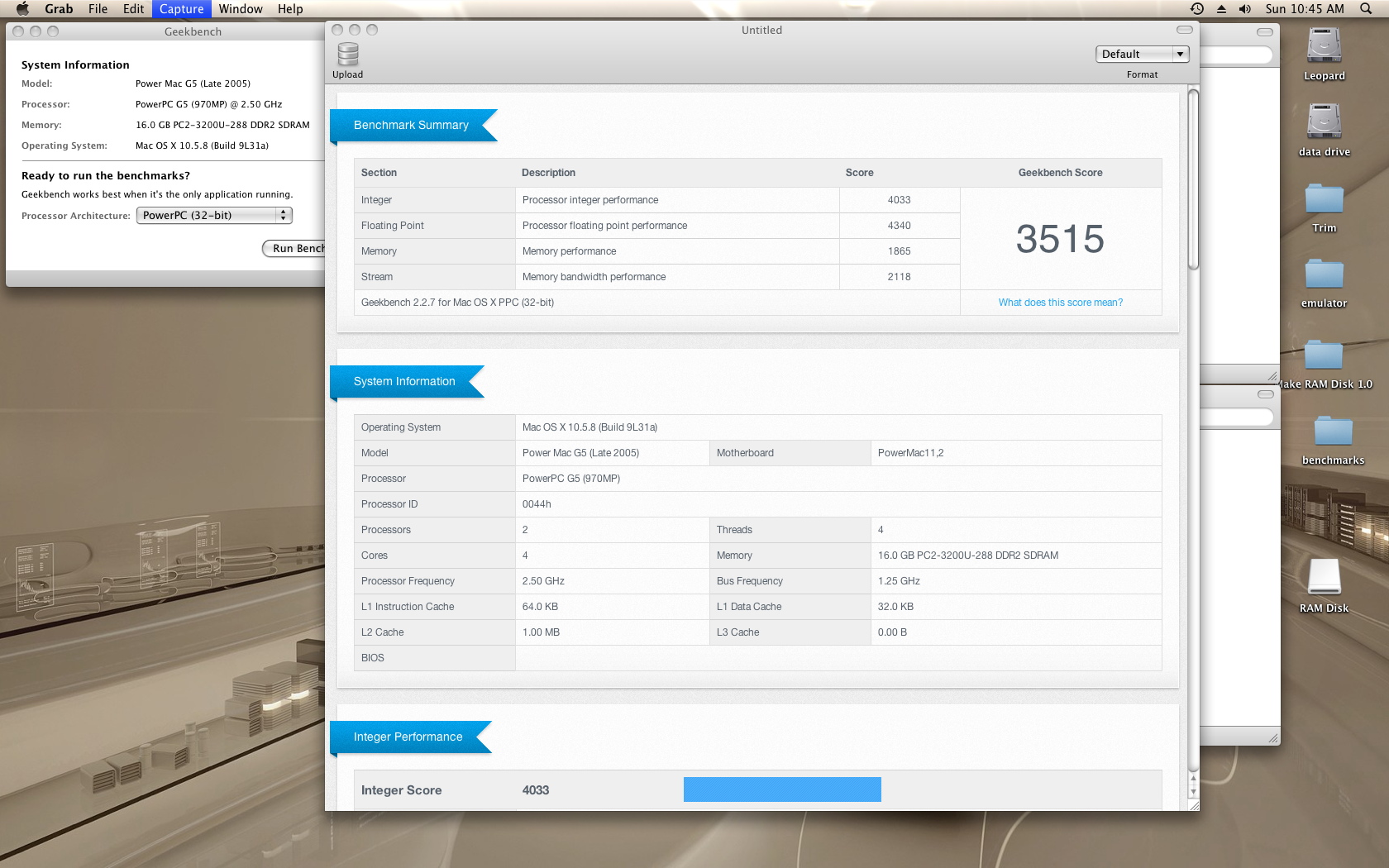Select the emulator folder

[1324, 274]
